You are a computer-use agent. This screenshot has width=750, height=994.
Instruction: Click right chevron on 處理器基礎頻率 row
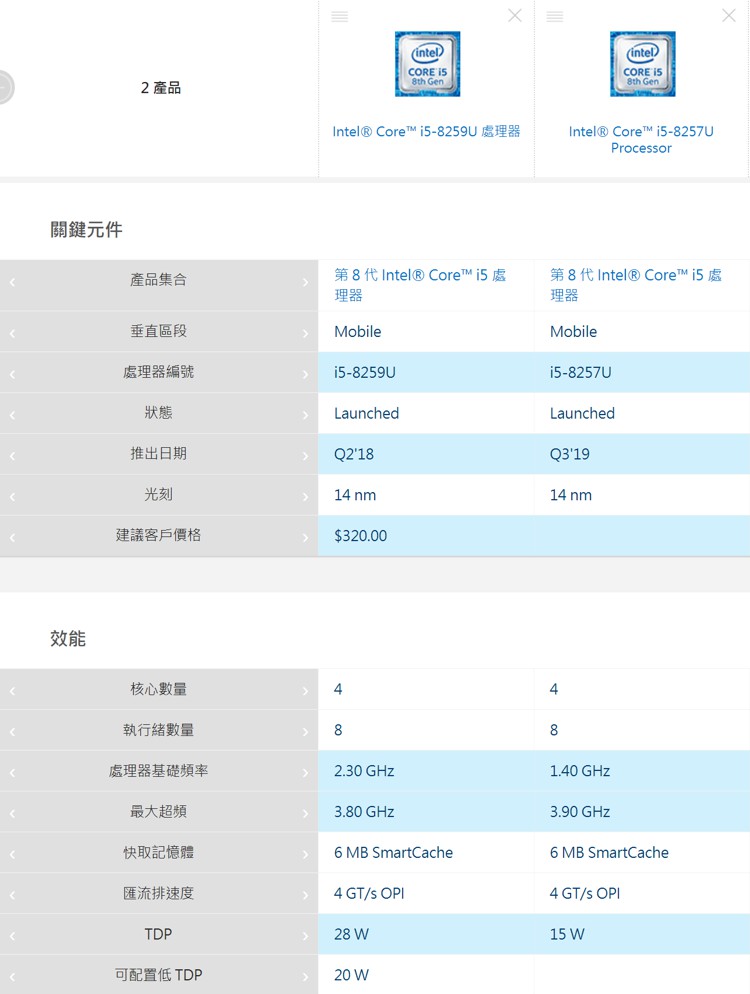(x=306, y=773)
